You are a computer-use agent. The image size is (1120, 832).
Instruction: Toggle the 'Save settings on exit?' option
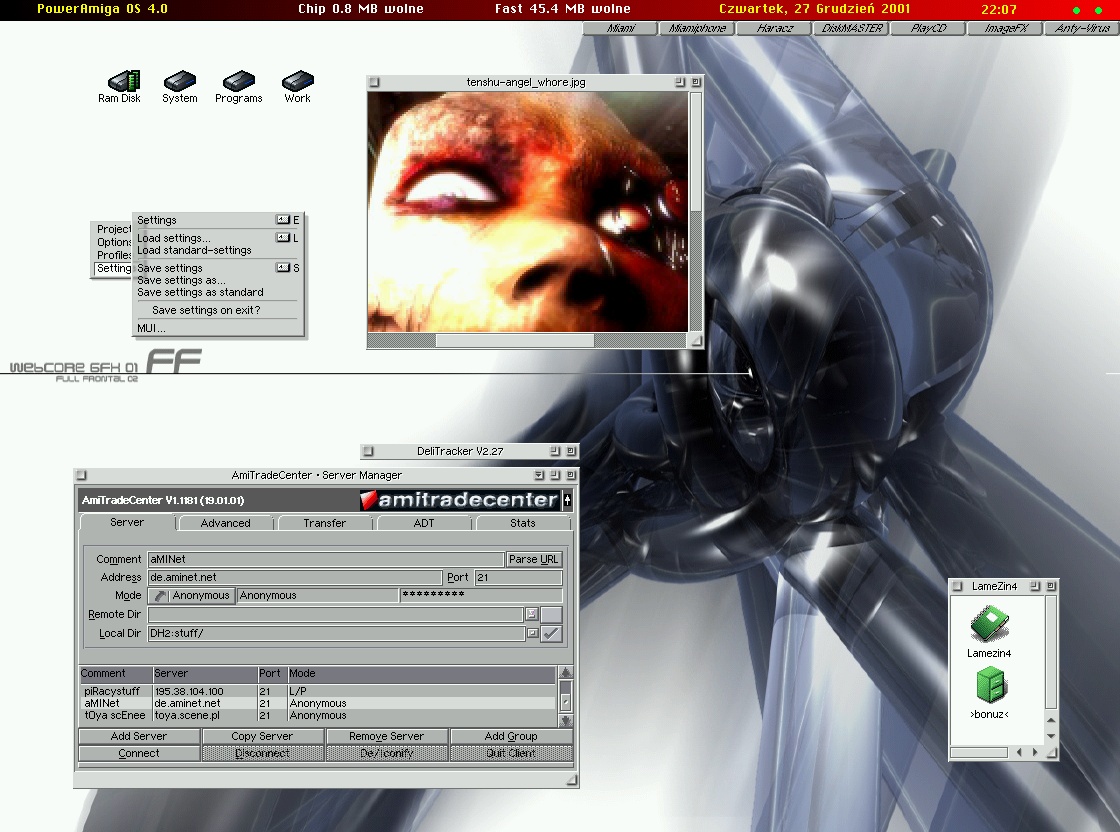[x=206, y=310]
